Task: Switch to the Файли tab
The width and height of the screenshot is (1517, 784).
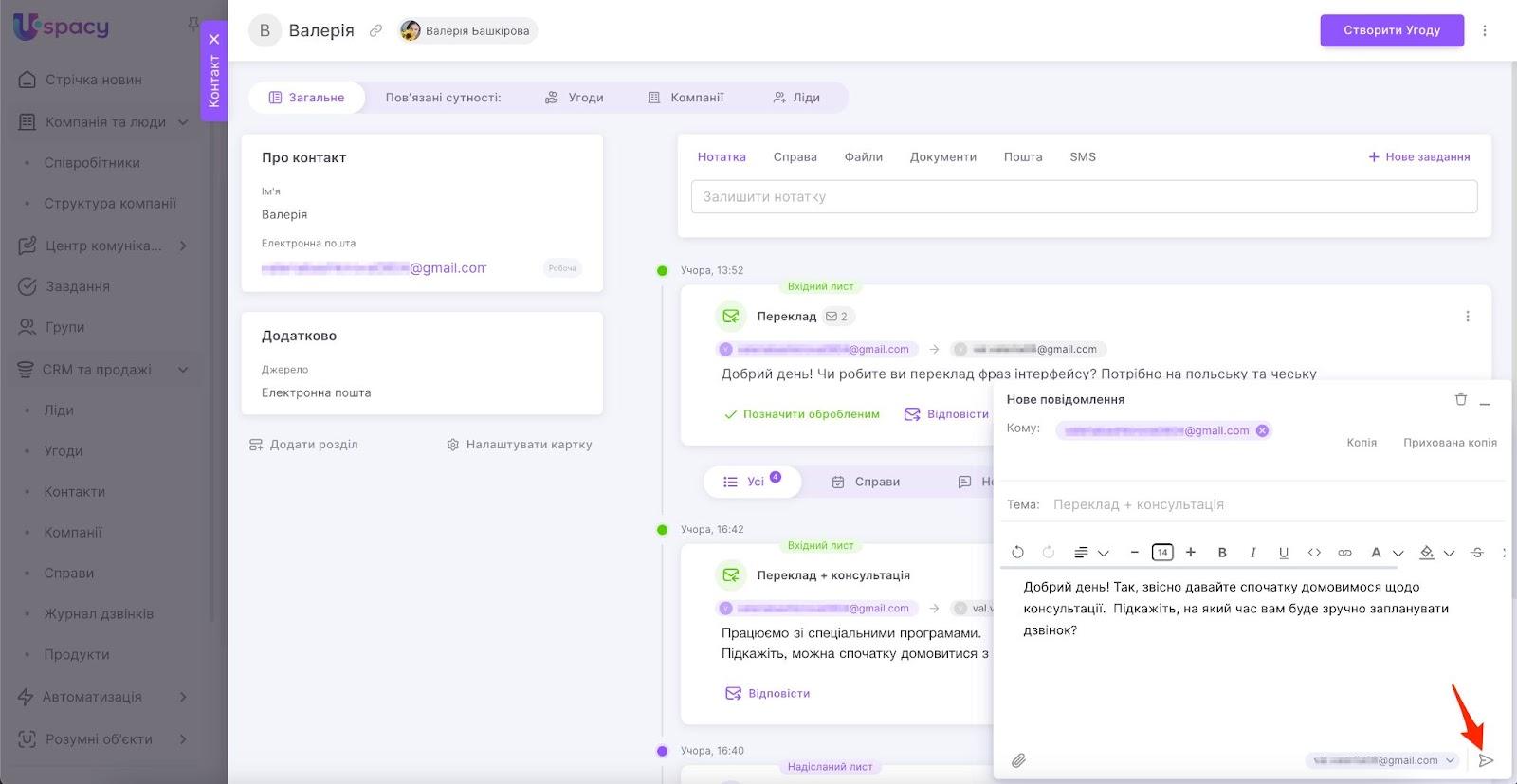Action: (x=863, y=157)
